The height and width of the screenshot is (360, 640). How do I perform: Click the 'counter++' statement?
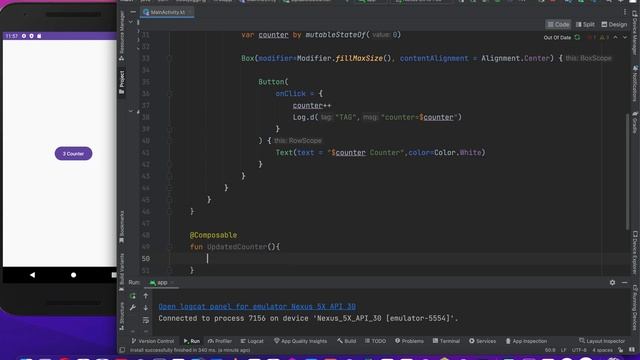[x=311, y=106]
